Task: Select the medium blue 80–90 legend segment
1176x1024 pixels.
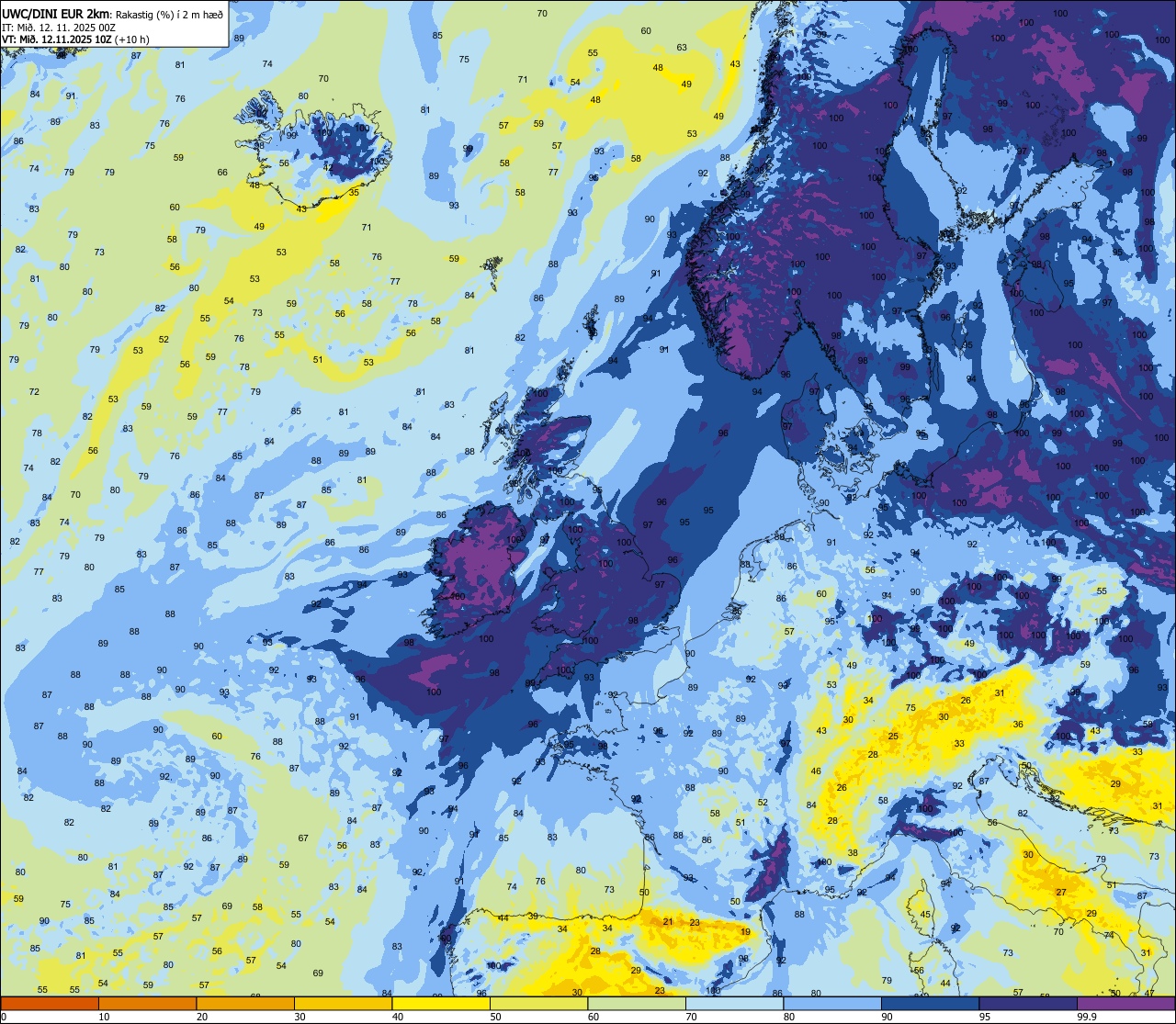Action: click(832, 1003)
